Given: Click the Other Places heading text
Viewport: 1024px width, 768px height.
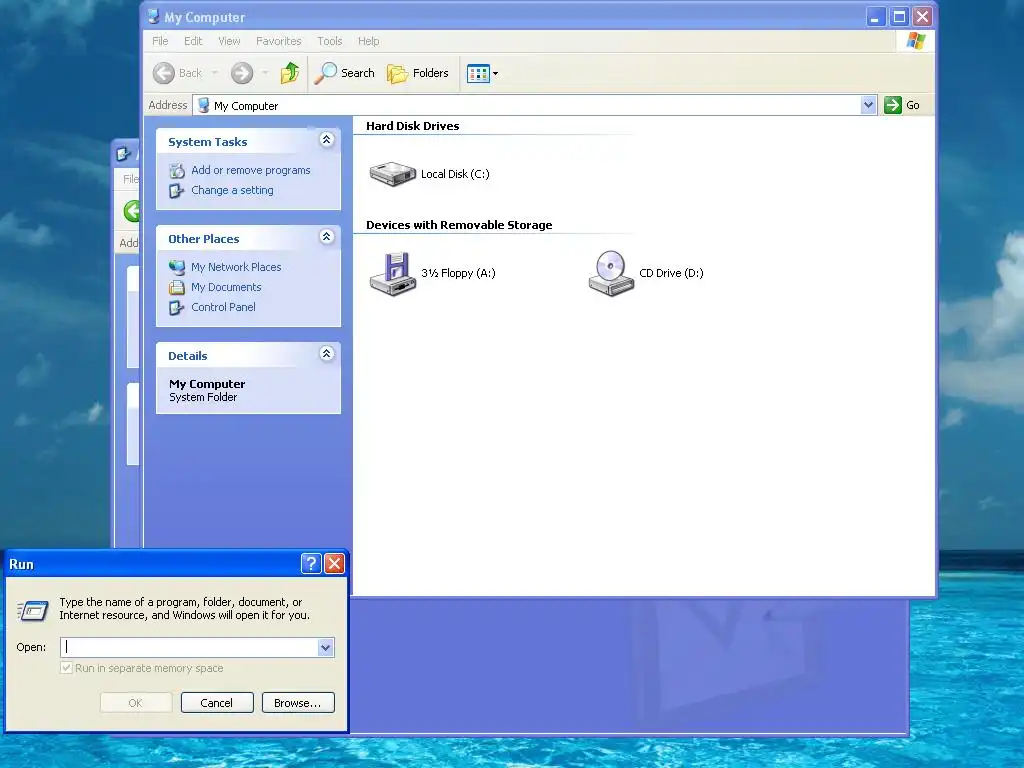Looking at the screenshot, I should [x=204, y=239].
